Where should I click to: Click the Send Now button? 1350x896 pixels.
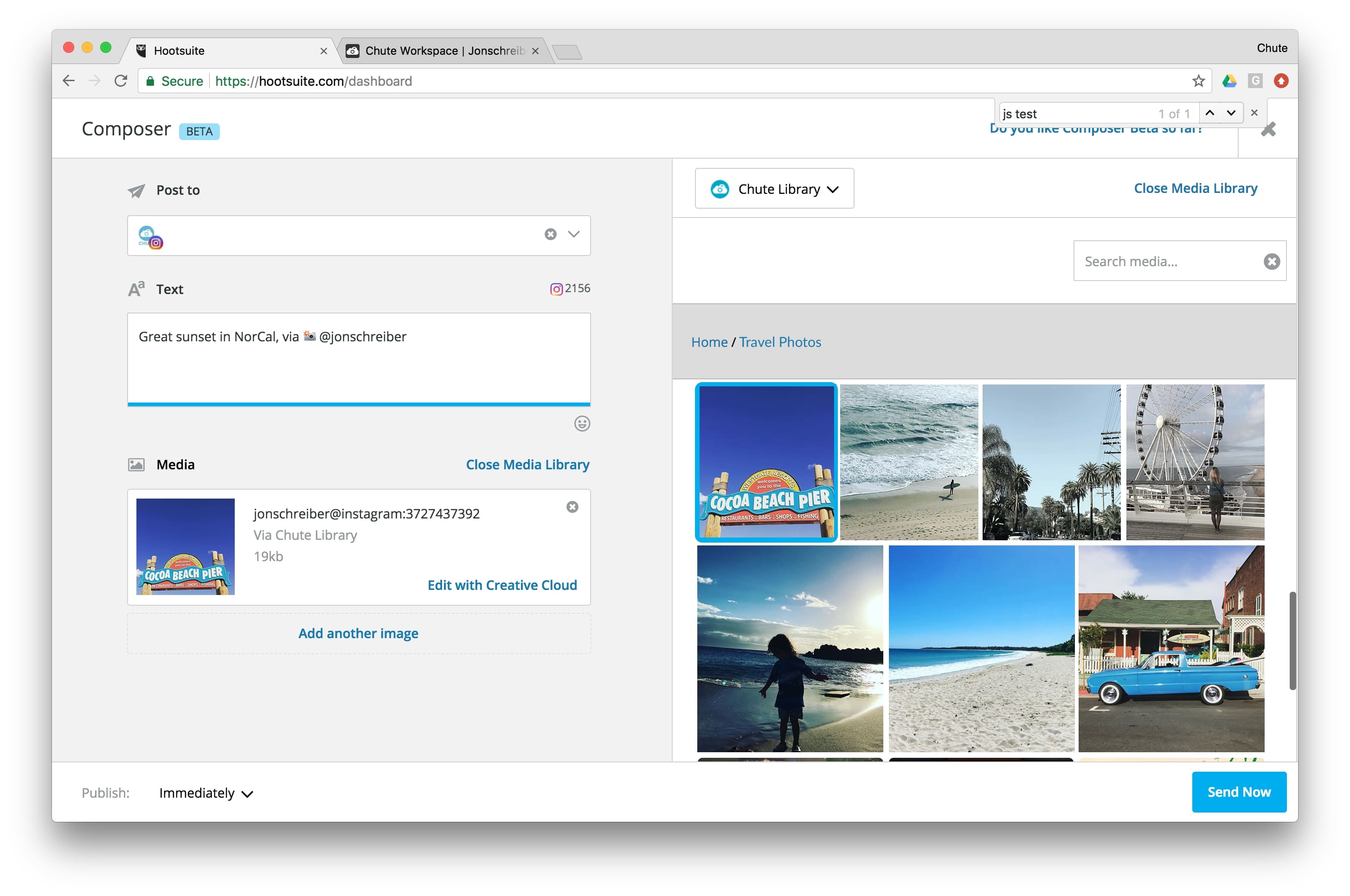(x=1239, y=792)
